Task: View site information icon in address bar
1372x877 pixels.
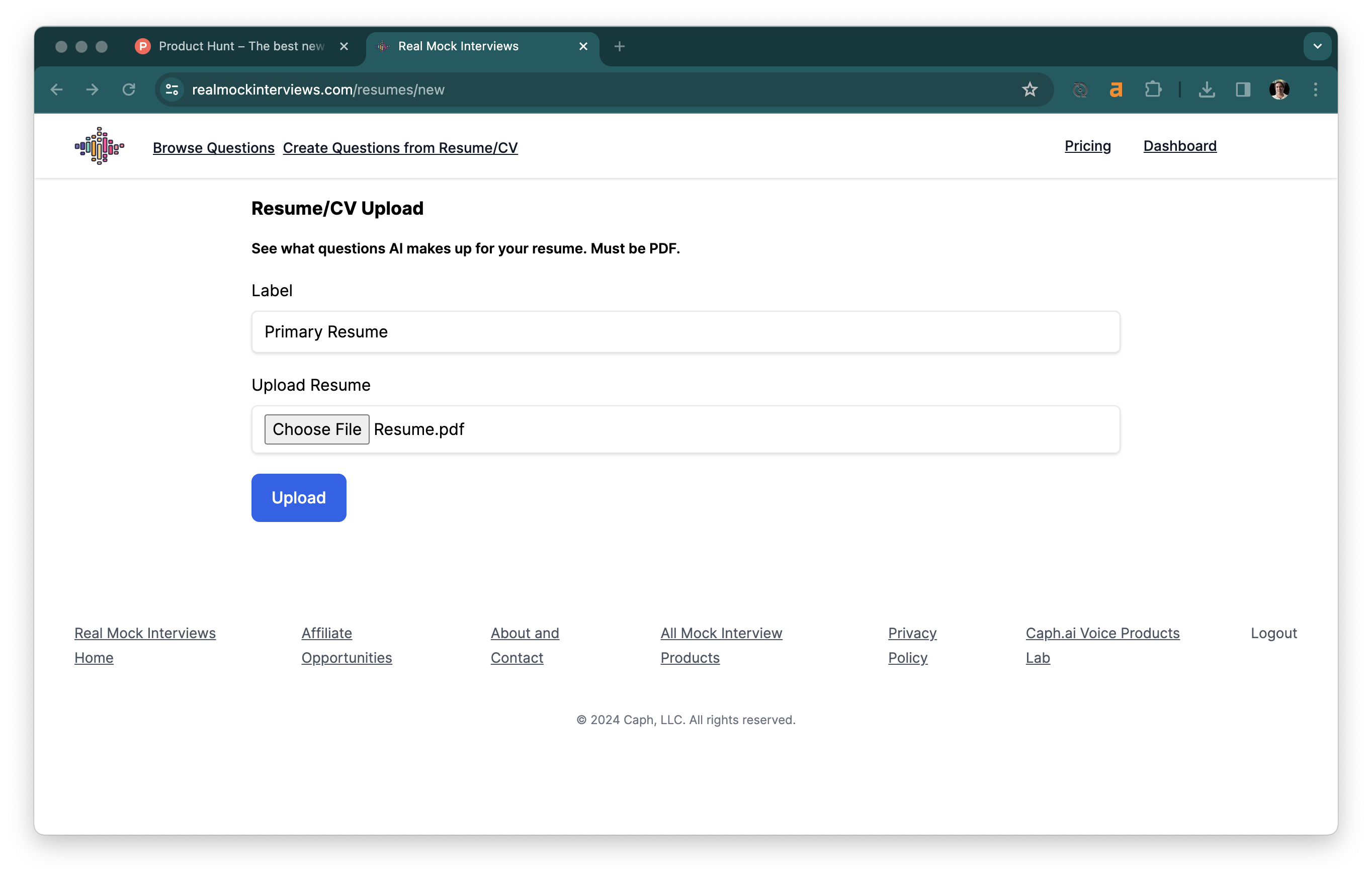Action: [x=171, y=90]
